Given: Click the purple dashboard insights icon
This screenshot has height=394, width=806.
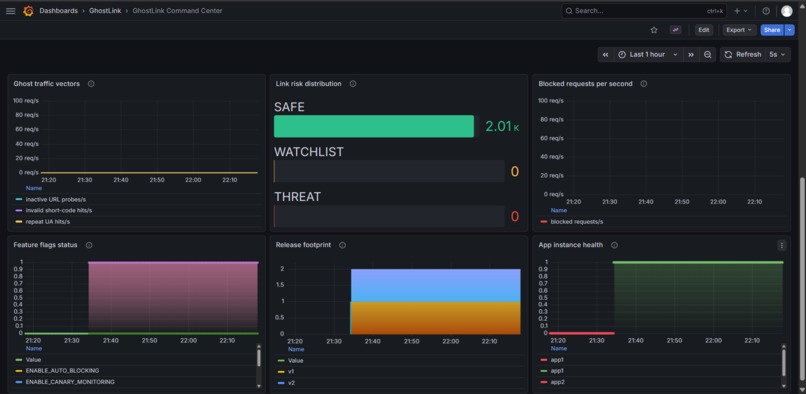Looking at the screenshot, I should click(675, 30).
